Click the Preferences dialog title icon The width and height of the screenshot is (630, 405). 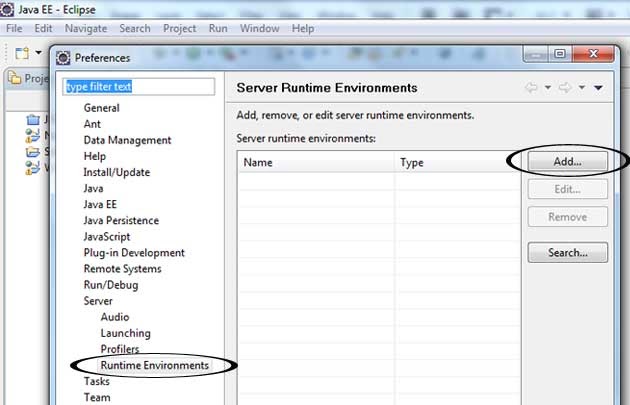63,58
